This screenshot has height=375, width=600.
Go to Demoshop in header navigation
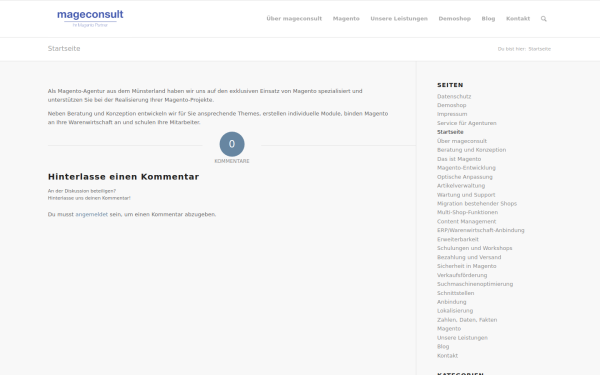click(x=455, y=19)
